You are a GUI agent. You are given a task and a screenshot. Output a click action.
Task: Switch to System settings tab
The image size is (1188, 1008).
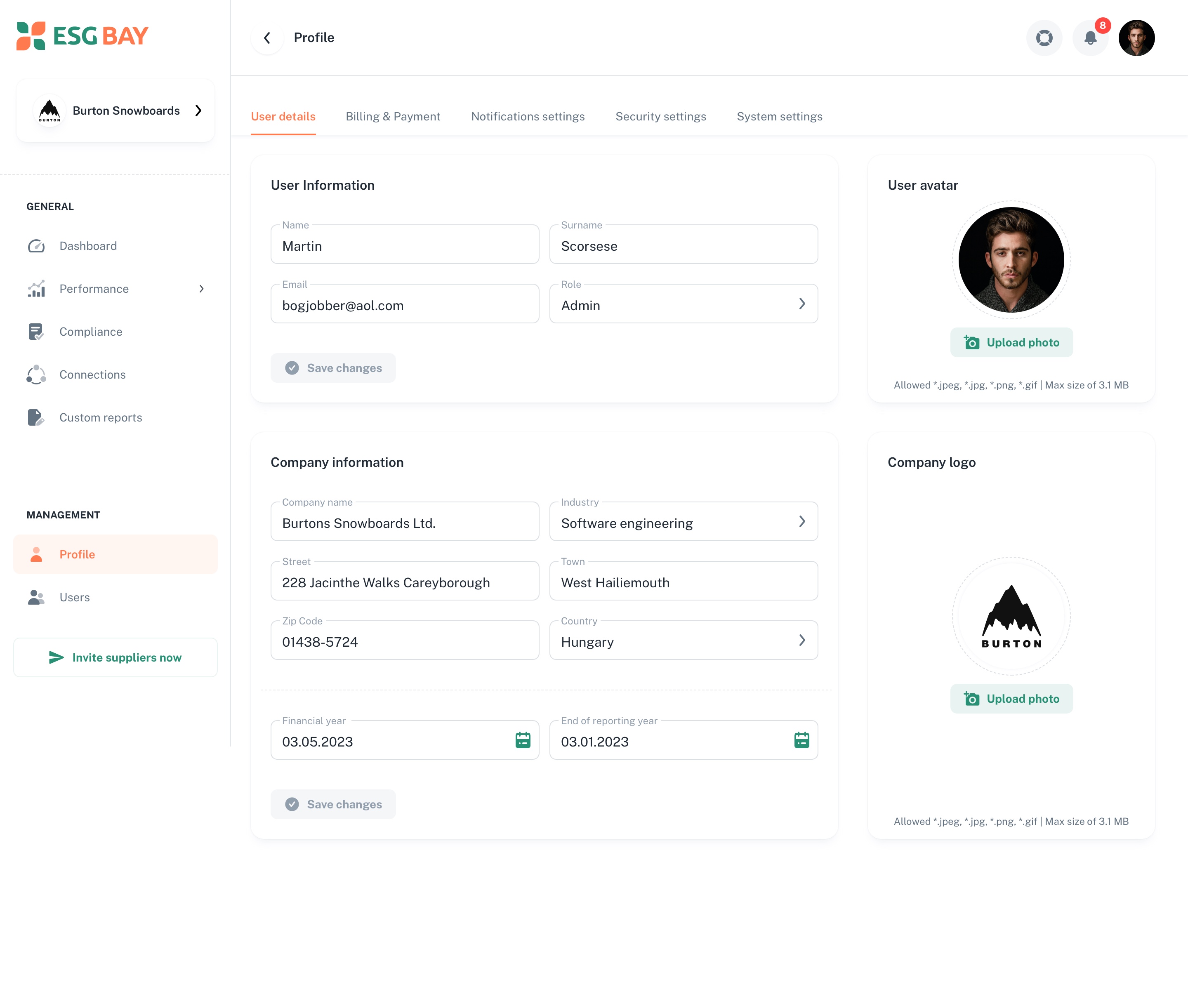pos(780,117)
